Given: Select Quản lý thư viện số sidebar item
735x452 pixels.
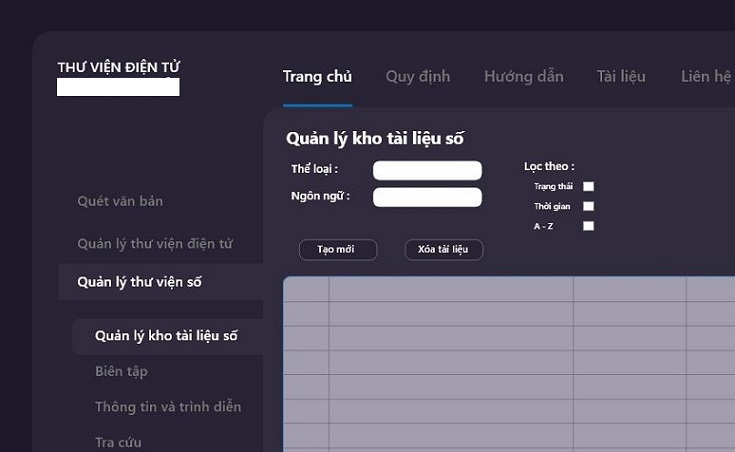Looking at the screenshot, I should (160, 282).
